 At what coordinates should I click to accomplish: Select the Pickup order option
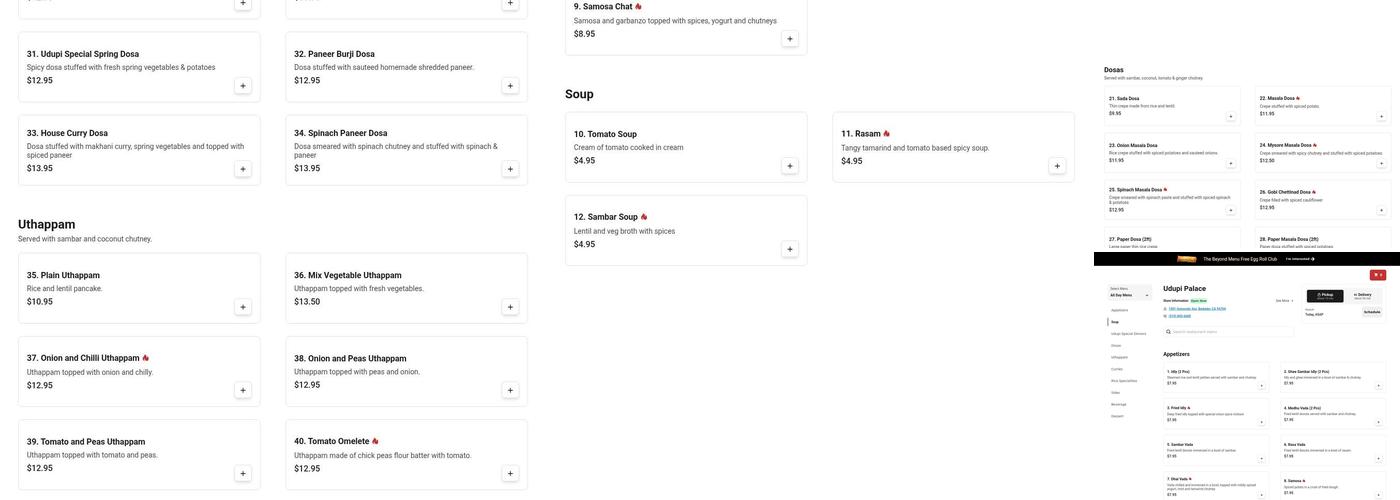pyautogui.click(x=1326, y=295)
